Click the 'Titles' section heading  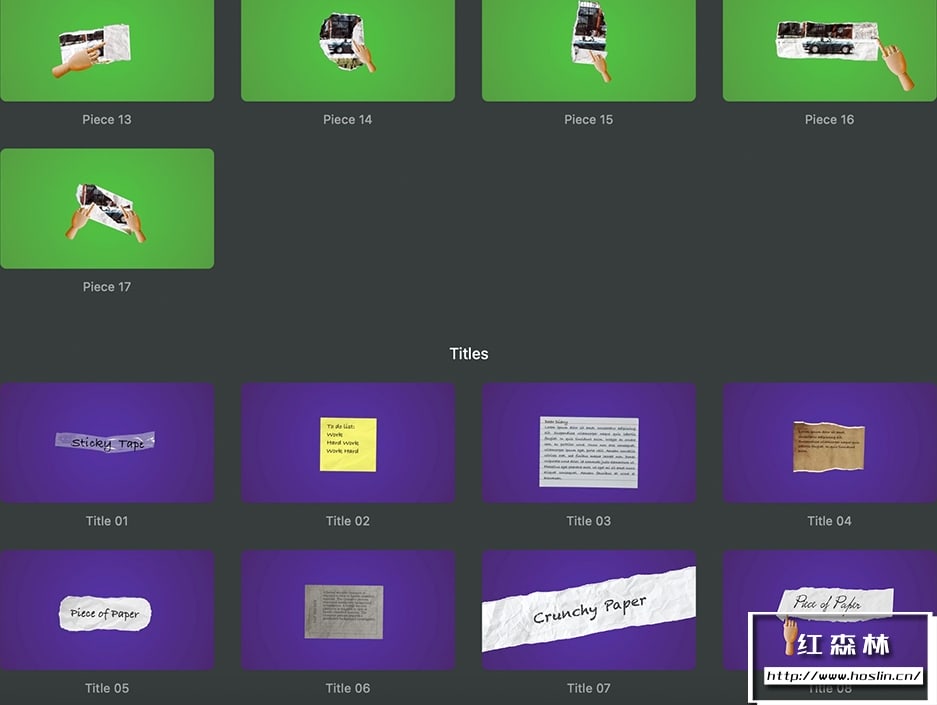[x=469, y=354]
